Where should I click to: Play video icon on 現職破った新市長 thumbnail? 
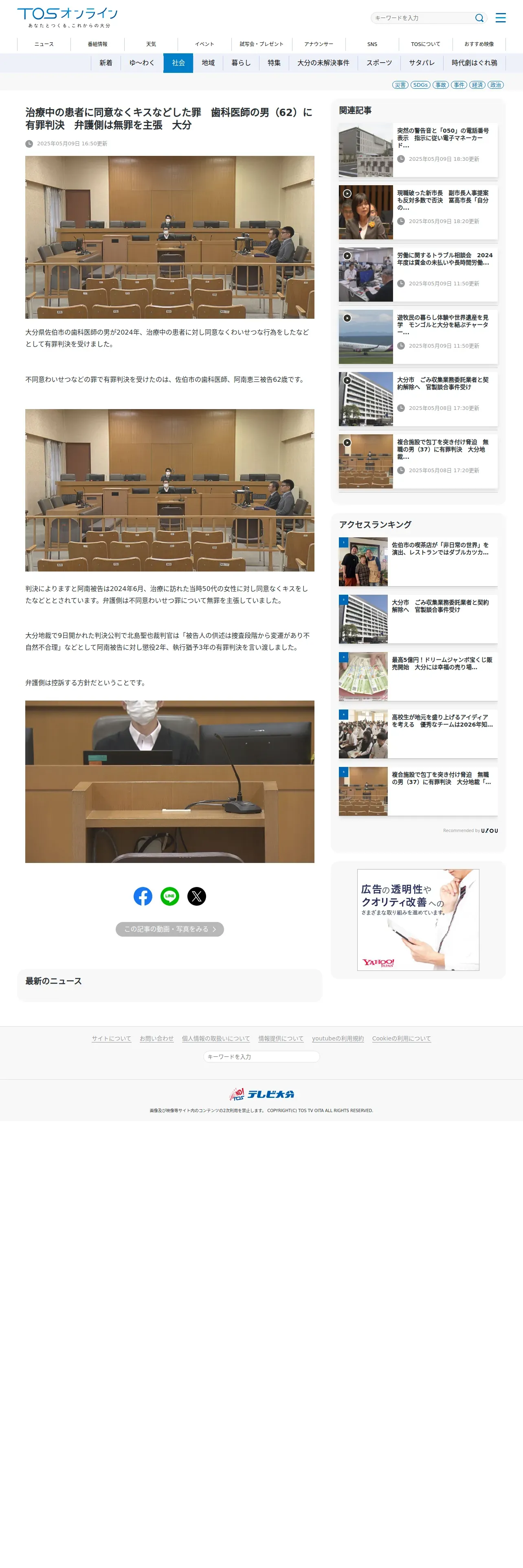click(347, 194)
